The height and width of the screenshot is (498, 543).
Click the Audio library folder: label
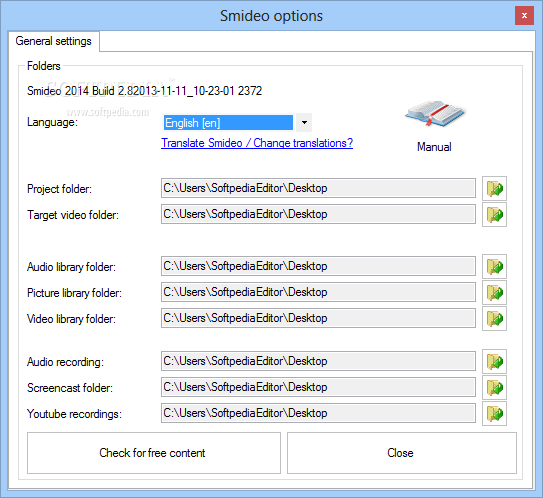pos(71,267)
